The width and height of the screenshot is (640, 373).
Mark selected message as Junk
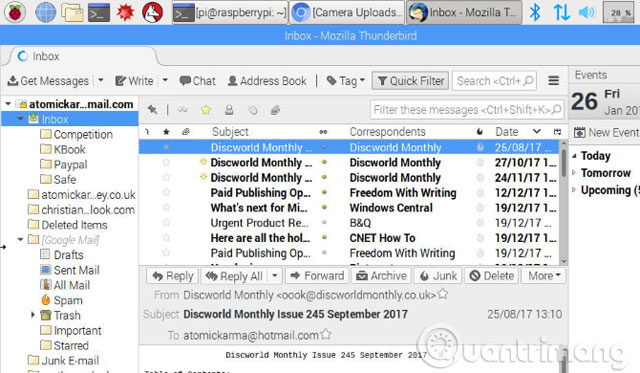click(438, 276)
